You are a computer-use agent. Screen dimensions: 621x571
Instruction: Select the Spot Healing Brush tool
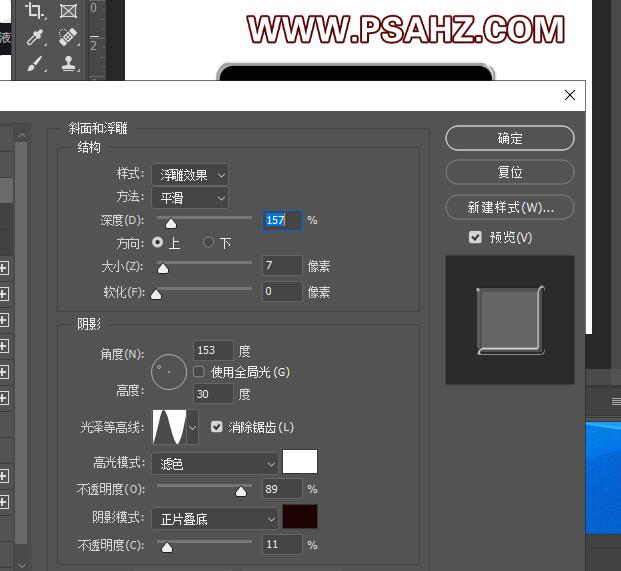point(68,37)
